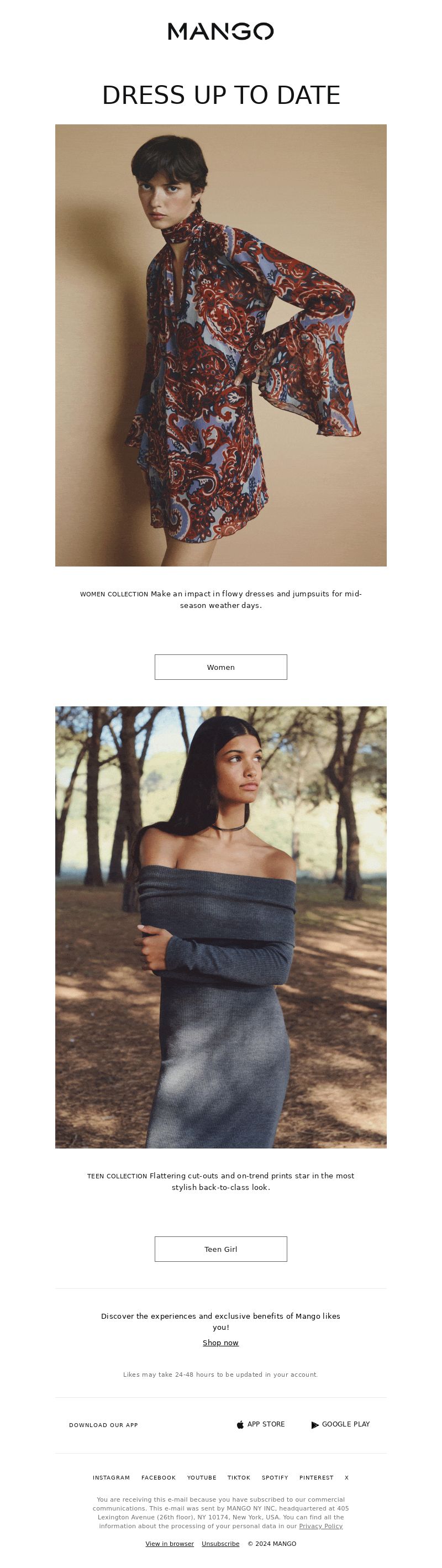Visit the FACEBOOK footer link

159,1477
